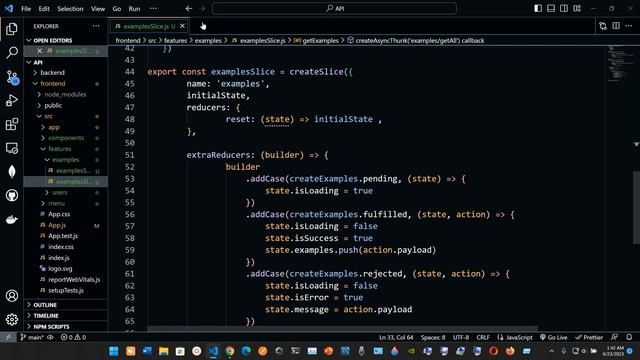This screenshot has height=360, width=640.
Task: Open the File menu
Action: click(26, 9)
